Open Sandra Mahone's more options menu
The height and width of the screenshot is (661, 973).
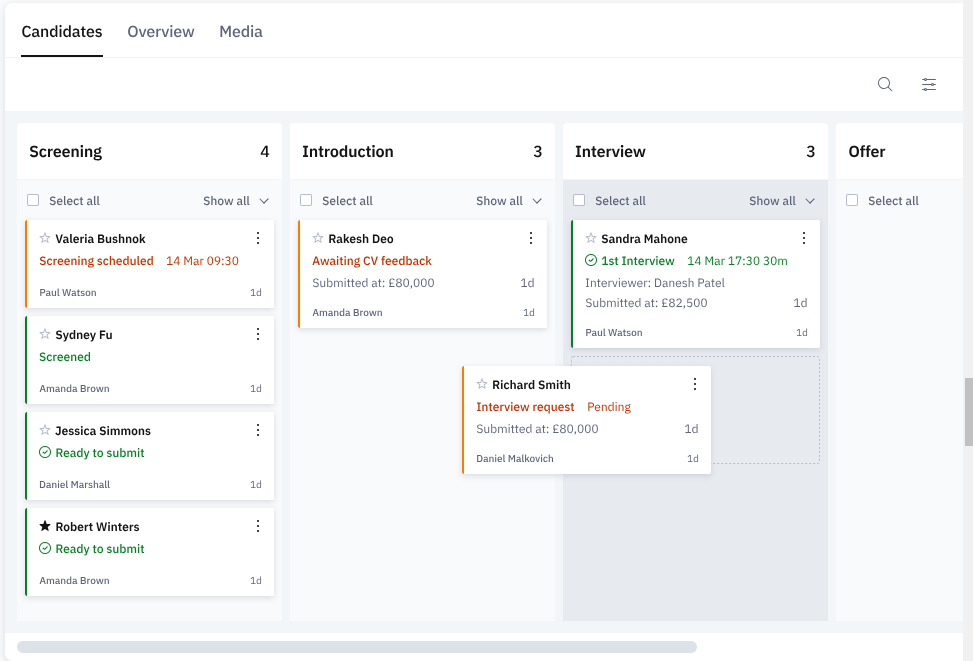coord(804,238)
